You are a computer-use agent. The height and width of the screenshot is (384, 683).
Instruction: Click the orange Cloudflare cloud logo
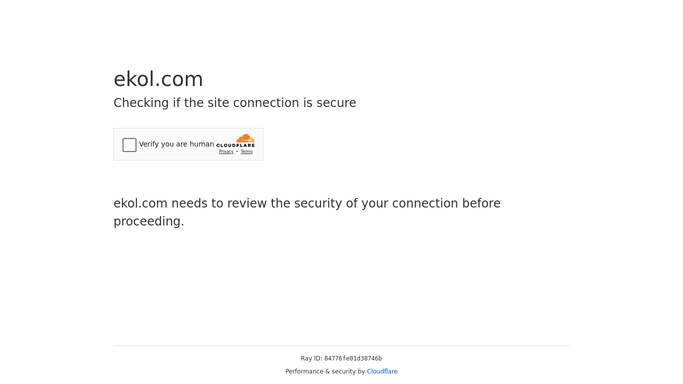click(x=245, y=138)
